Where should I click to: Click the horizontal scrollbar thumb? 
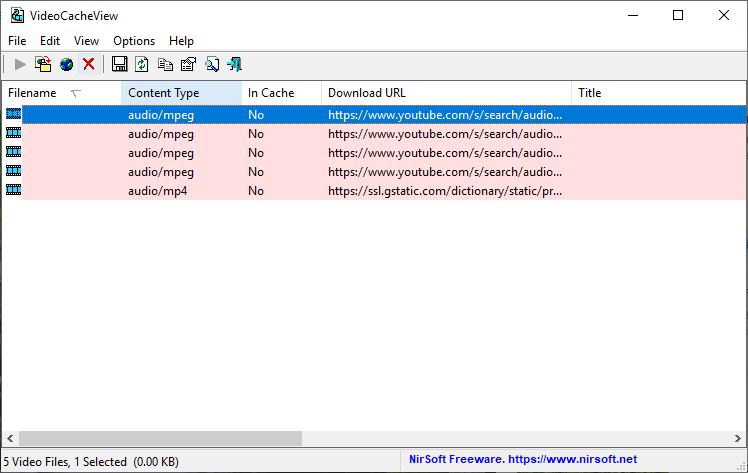[160, 438]
